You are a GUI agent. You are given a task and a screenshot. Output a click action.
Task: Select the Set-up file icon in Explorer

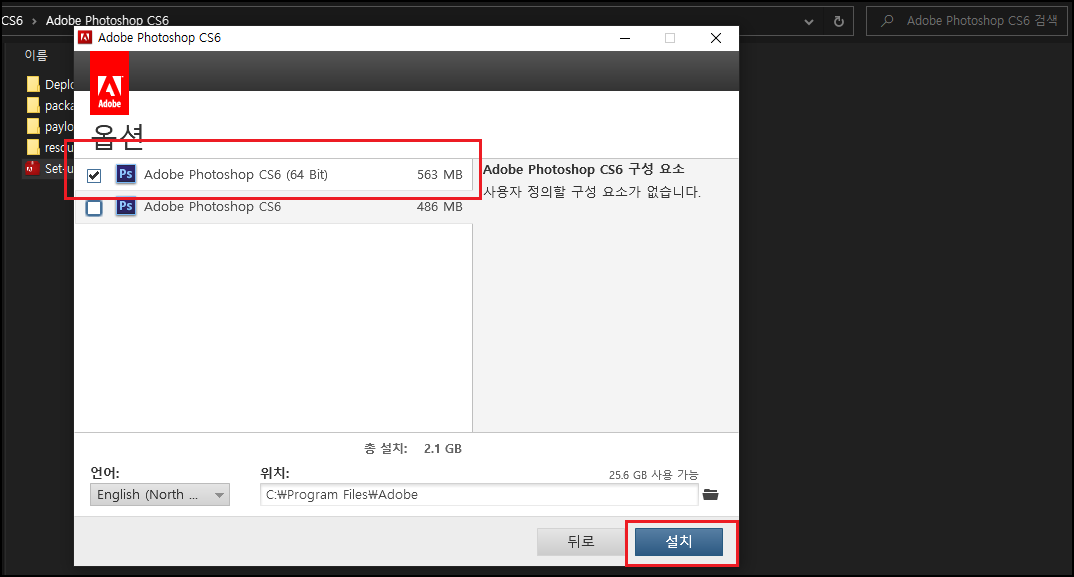click(x=32, y=169)
